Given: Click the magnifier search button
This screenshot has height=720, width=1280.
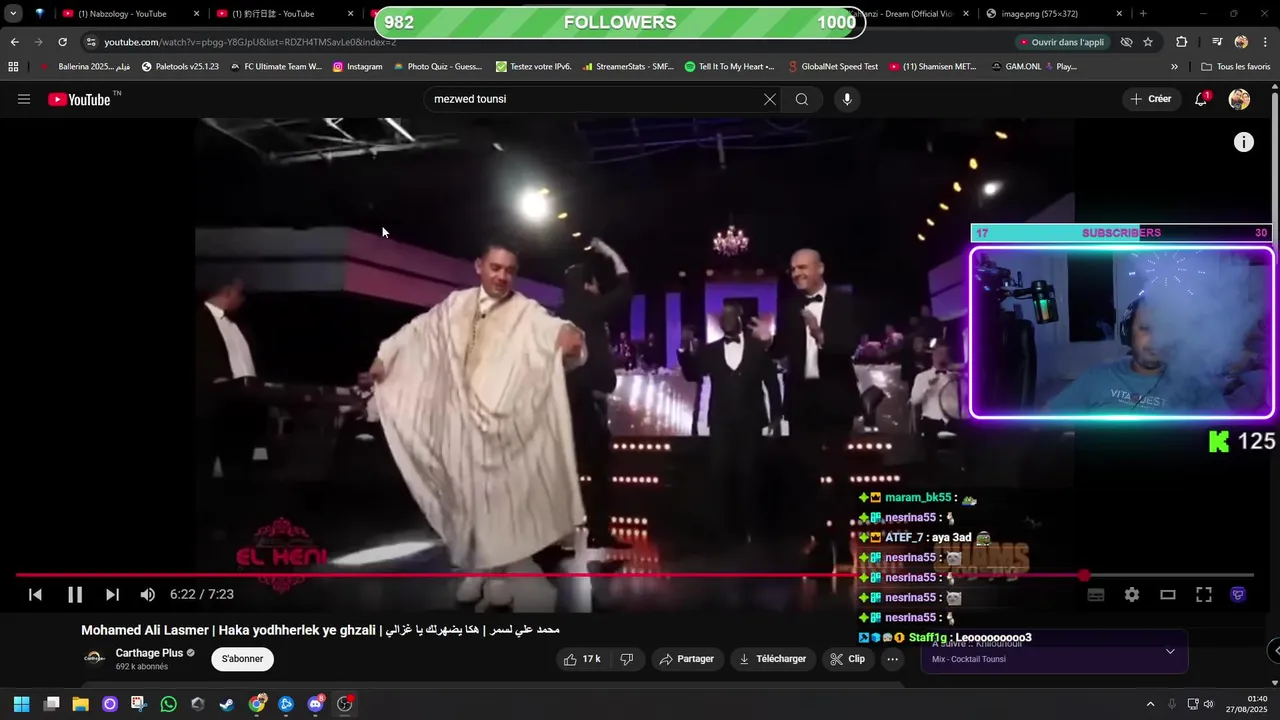Looking at the screenshot, I should click(802, 99).
